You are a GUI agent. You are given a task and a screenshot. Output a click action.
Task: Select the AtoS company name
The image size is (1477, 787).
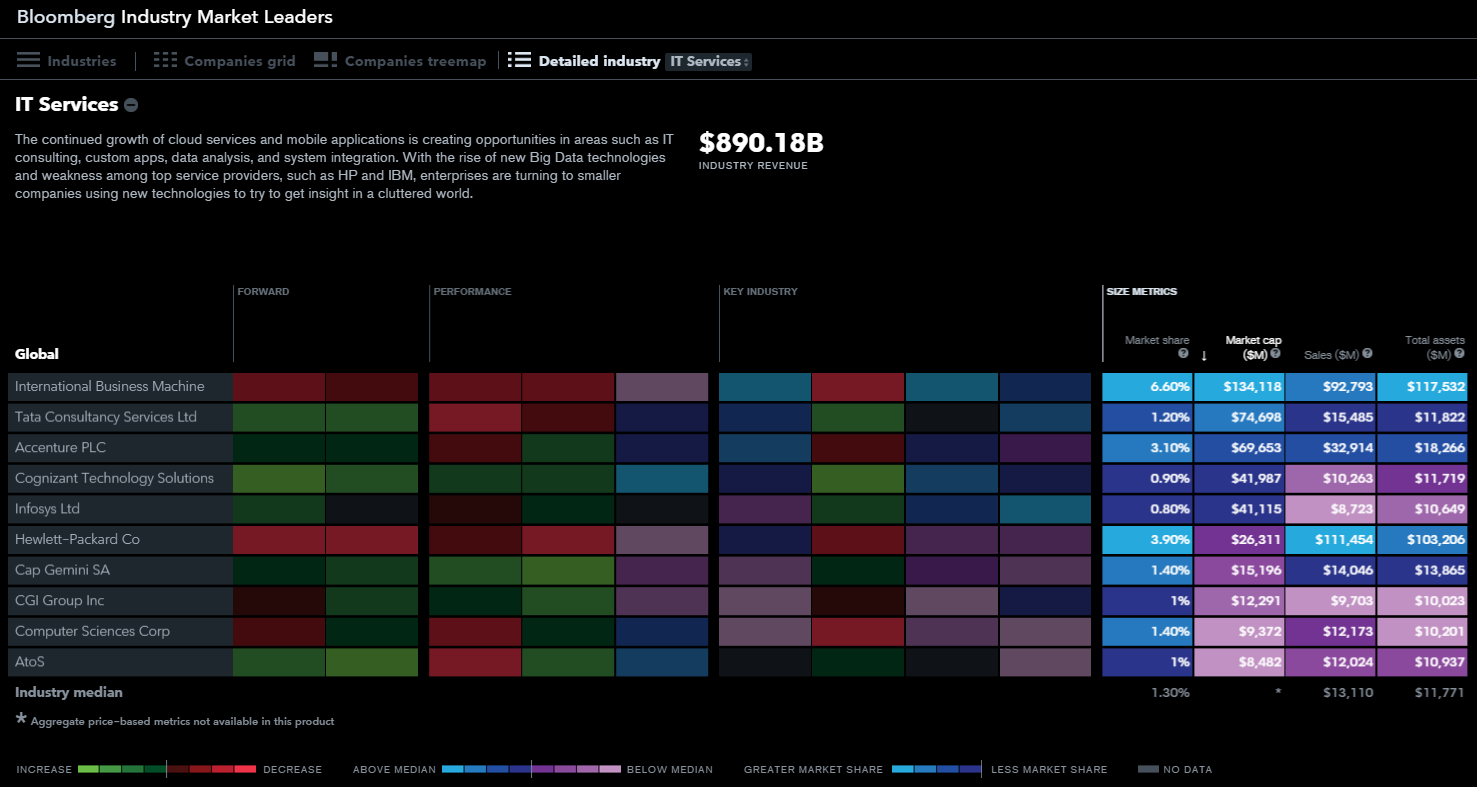point(30,662)
